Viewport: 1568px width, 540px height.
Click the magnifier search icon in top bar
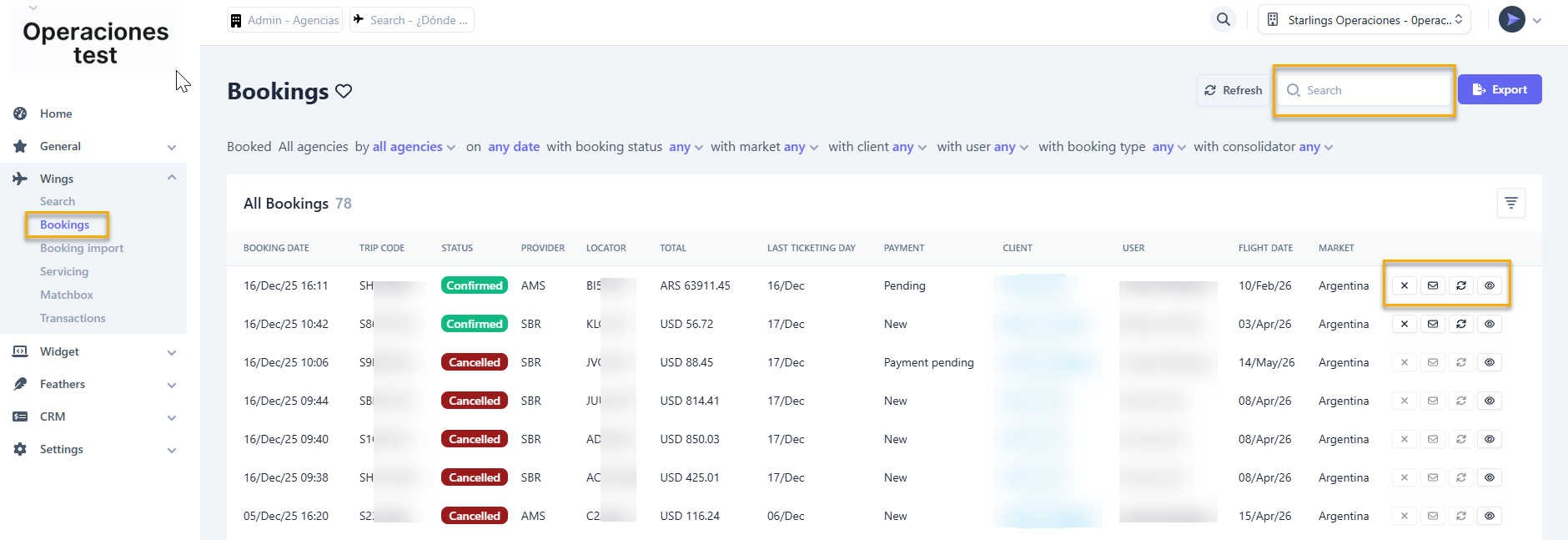pyautogui.click(x=1223, y=19)
